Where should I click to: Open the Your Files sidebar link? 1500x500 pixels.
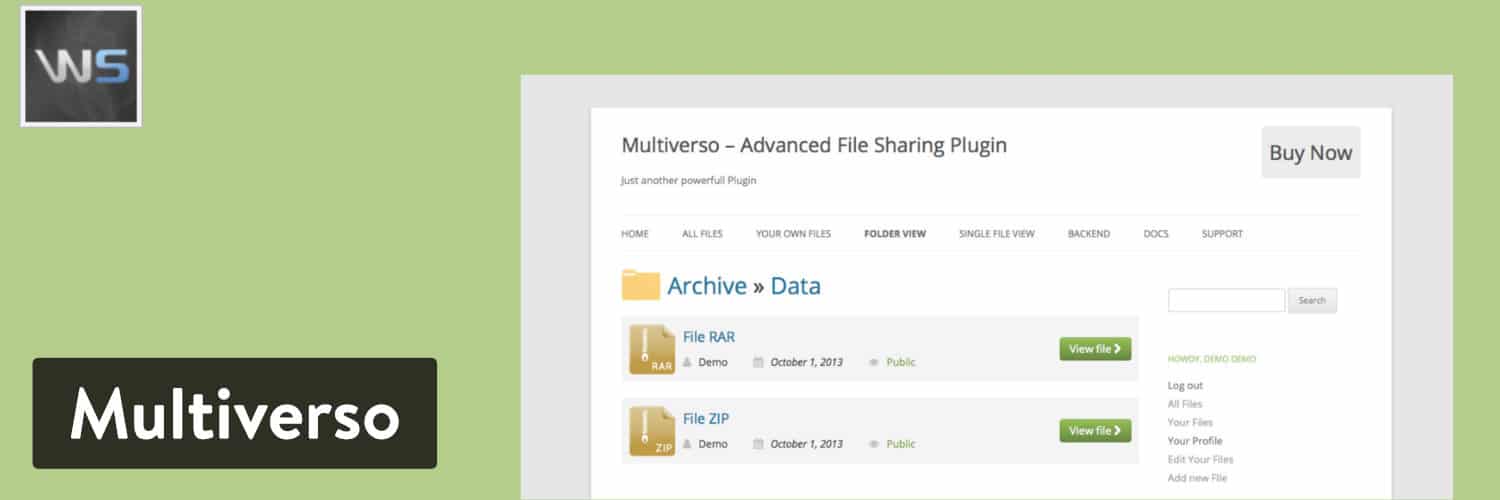(1190, 423)
